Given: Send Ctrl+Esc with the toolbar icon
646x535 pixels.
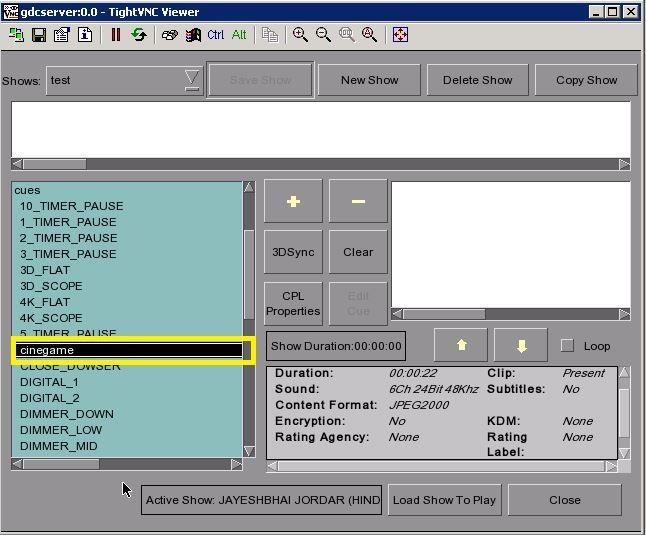Looking at the screenshot, I should [x=193, y=35].
